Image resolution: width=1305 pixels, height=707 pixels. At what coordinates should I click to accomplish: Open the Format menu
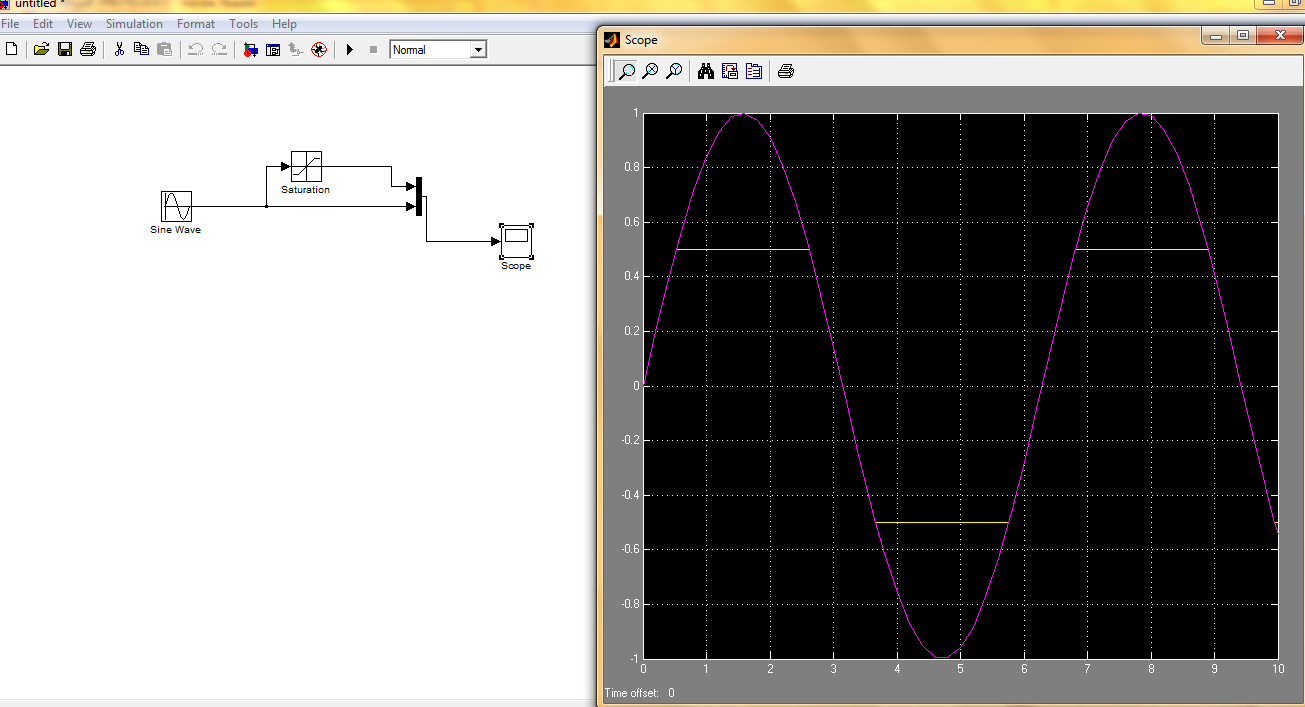coord(196,23)
